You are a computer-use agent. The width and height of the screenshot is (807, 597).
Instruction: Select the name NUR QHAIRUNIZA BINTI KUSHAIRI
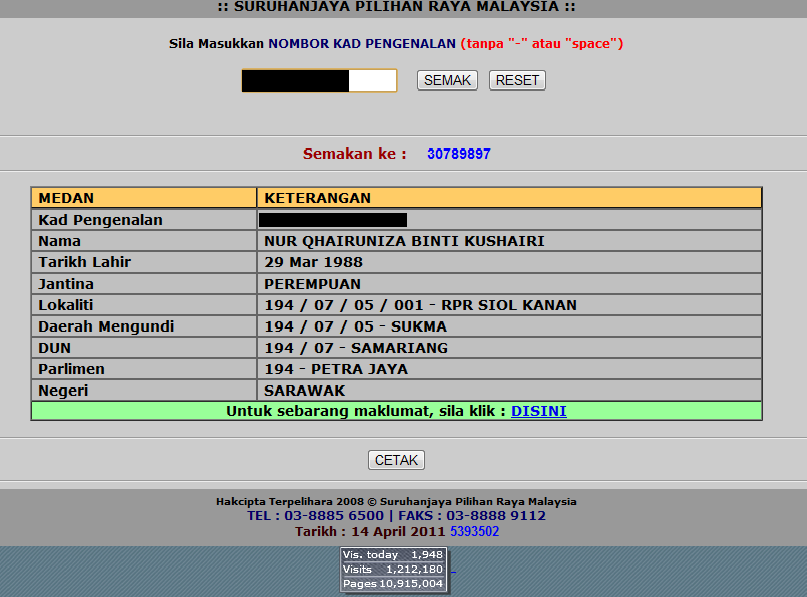405,241
